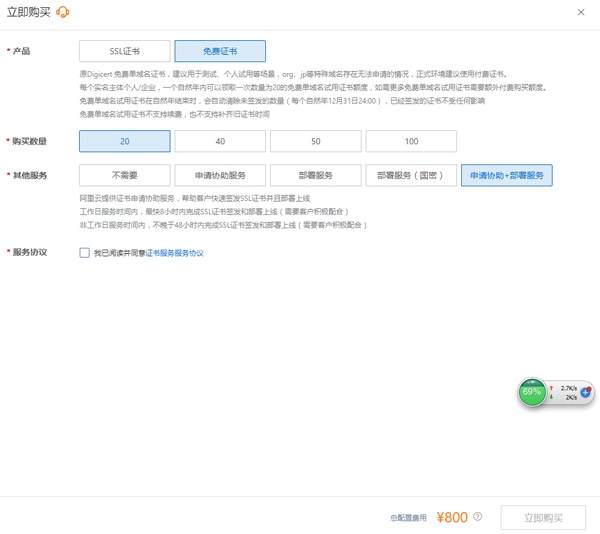Click the help icon beside ¥800 price
The image size is (600, 534).
tap(478, 517)
